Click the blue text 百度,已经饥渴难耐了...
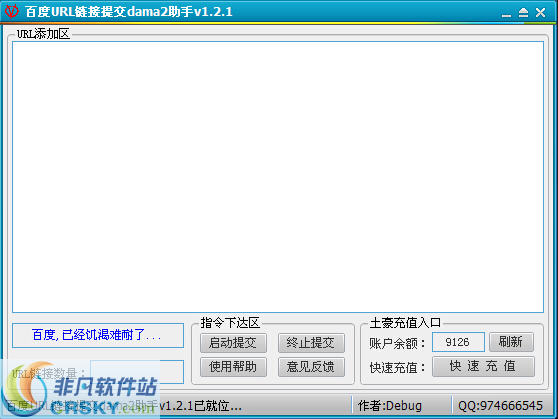 (96, 335)
